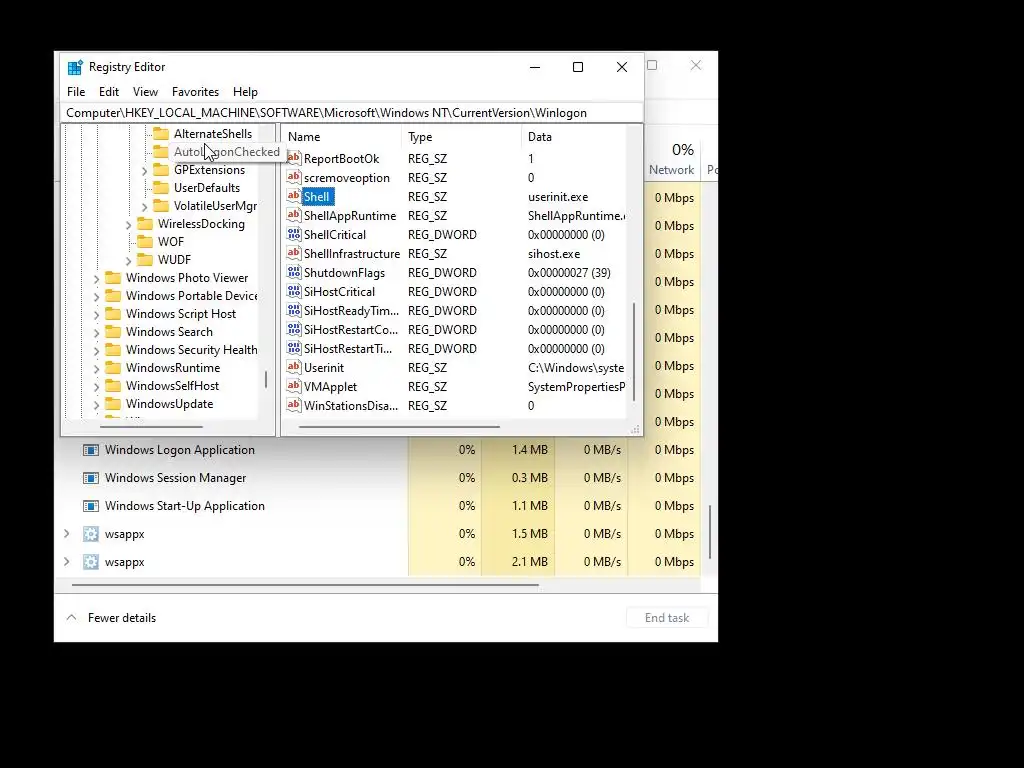Click the VMApplet string value icon
Image resolution: width=1024 pixels, height=768 pixels.
[294, 385]
